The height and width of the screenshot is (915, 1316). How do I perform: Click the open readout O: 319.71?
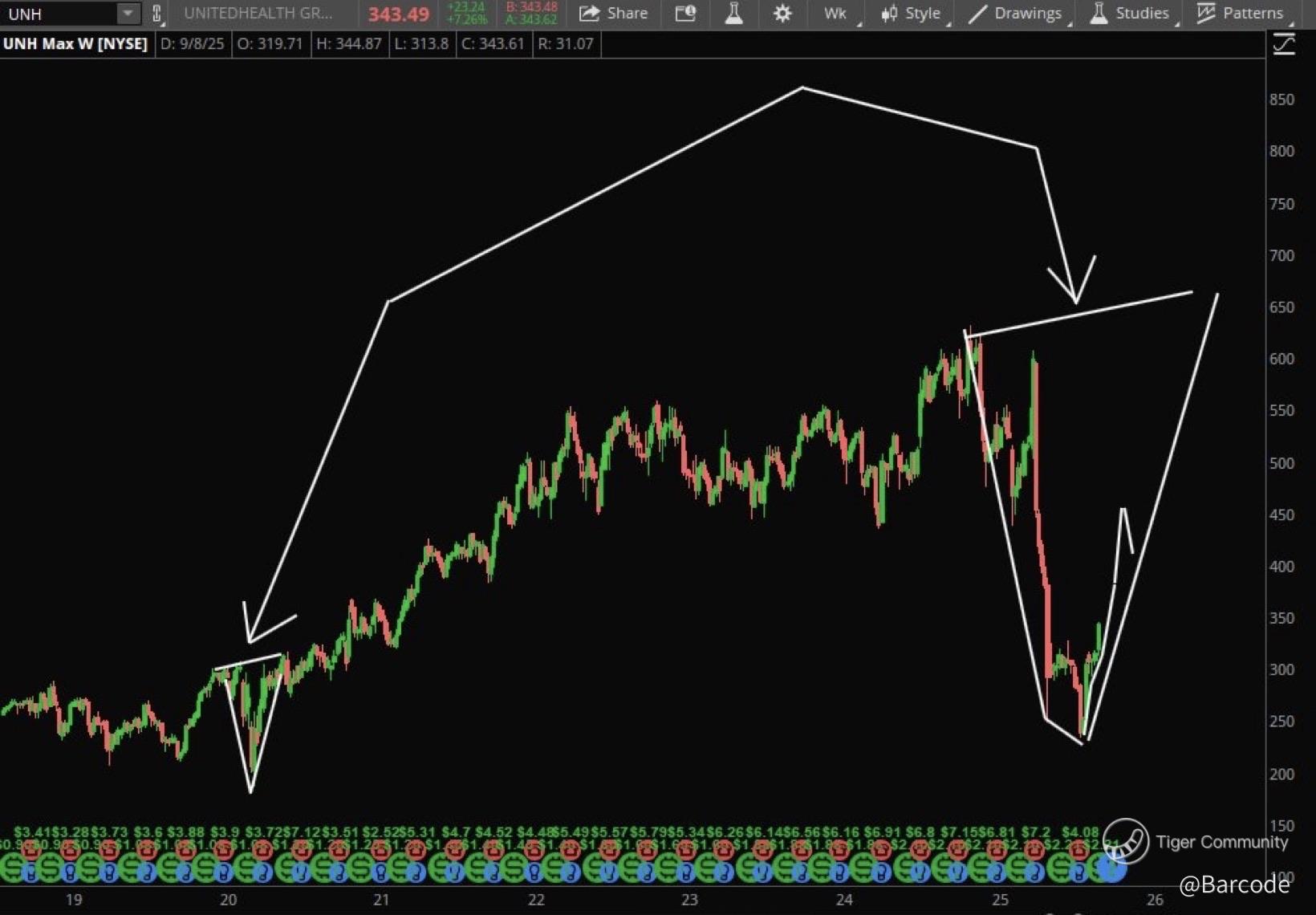pyautogui.click(x=270, y=44)
